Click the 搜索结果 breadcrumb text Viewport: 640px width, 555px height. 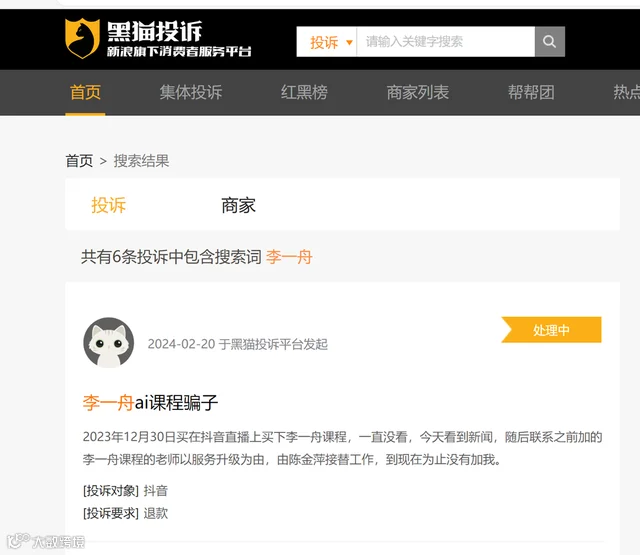(x=141, y=161)
